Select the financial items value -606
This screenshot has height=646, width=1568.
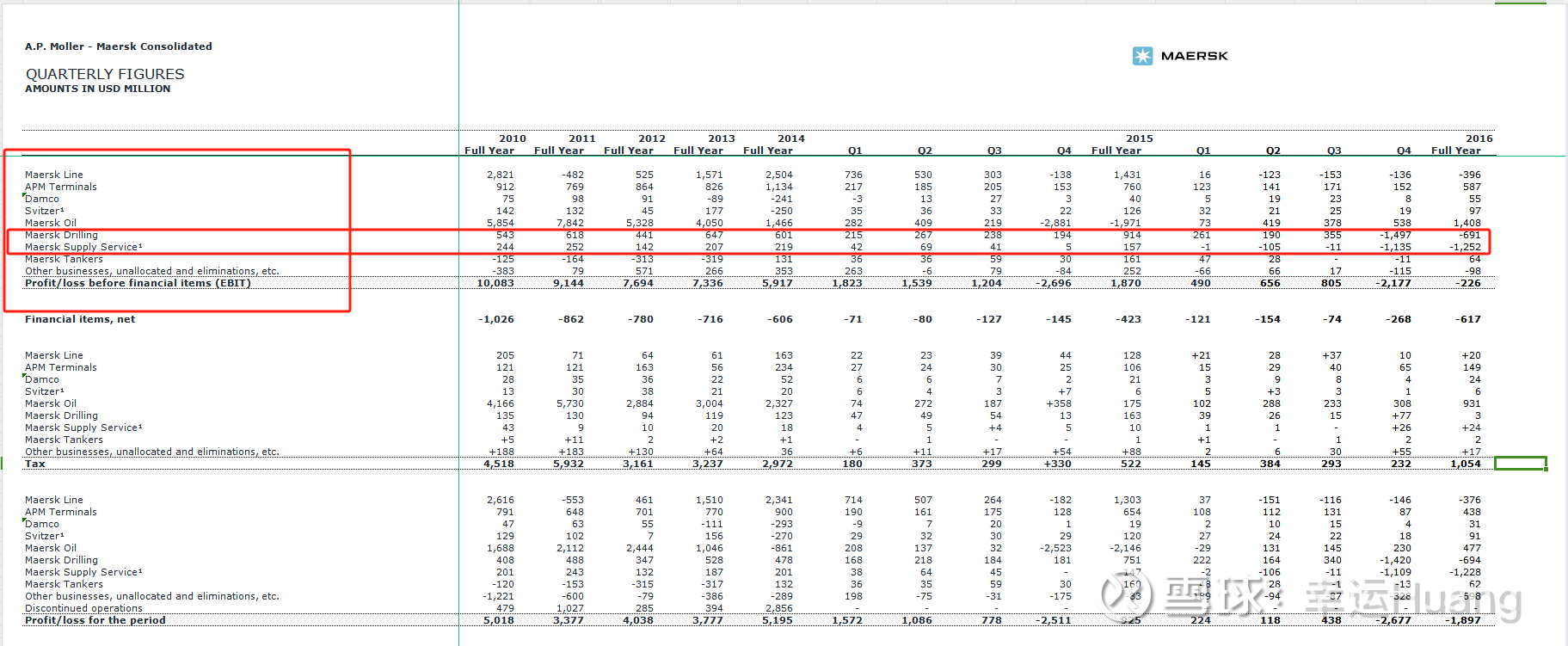(780, 319)
